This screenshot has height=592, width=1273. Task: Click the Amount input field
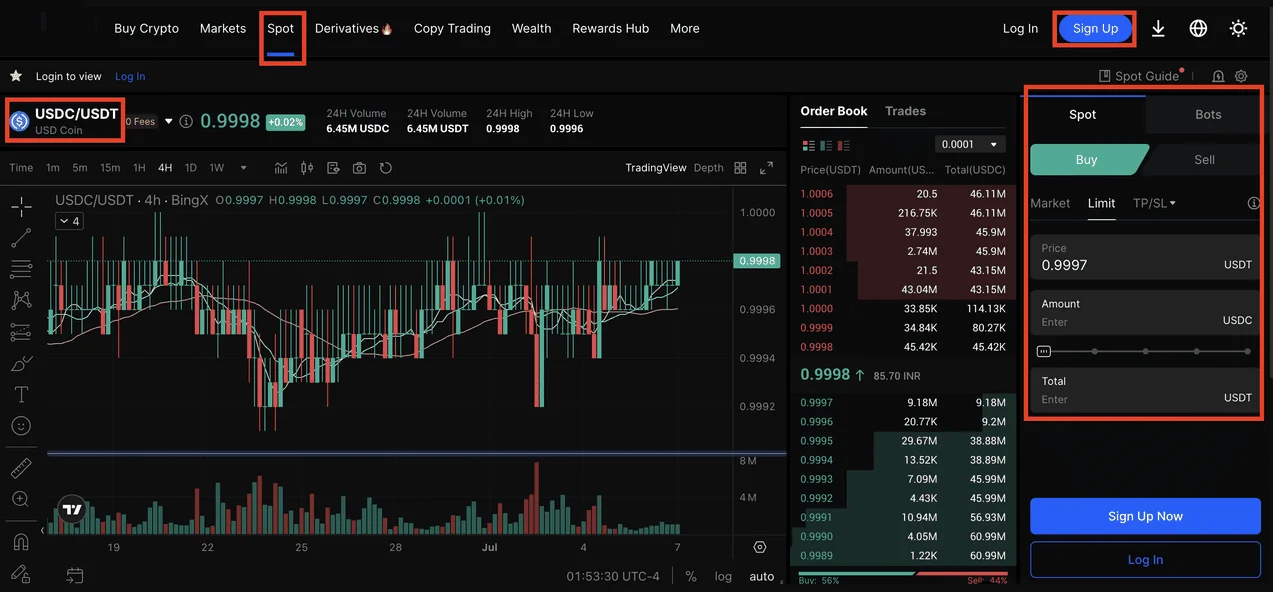[x=1145, y=313]
